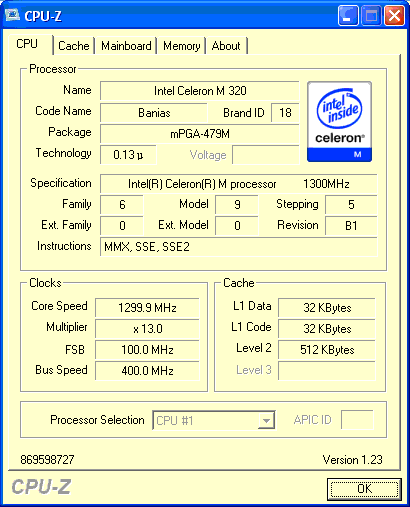Click the Level 2 value 512 KBytes
This screenshot has width=410, height=507.
click(x=327, y=350)
